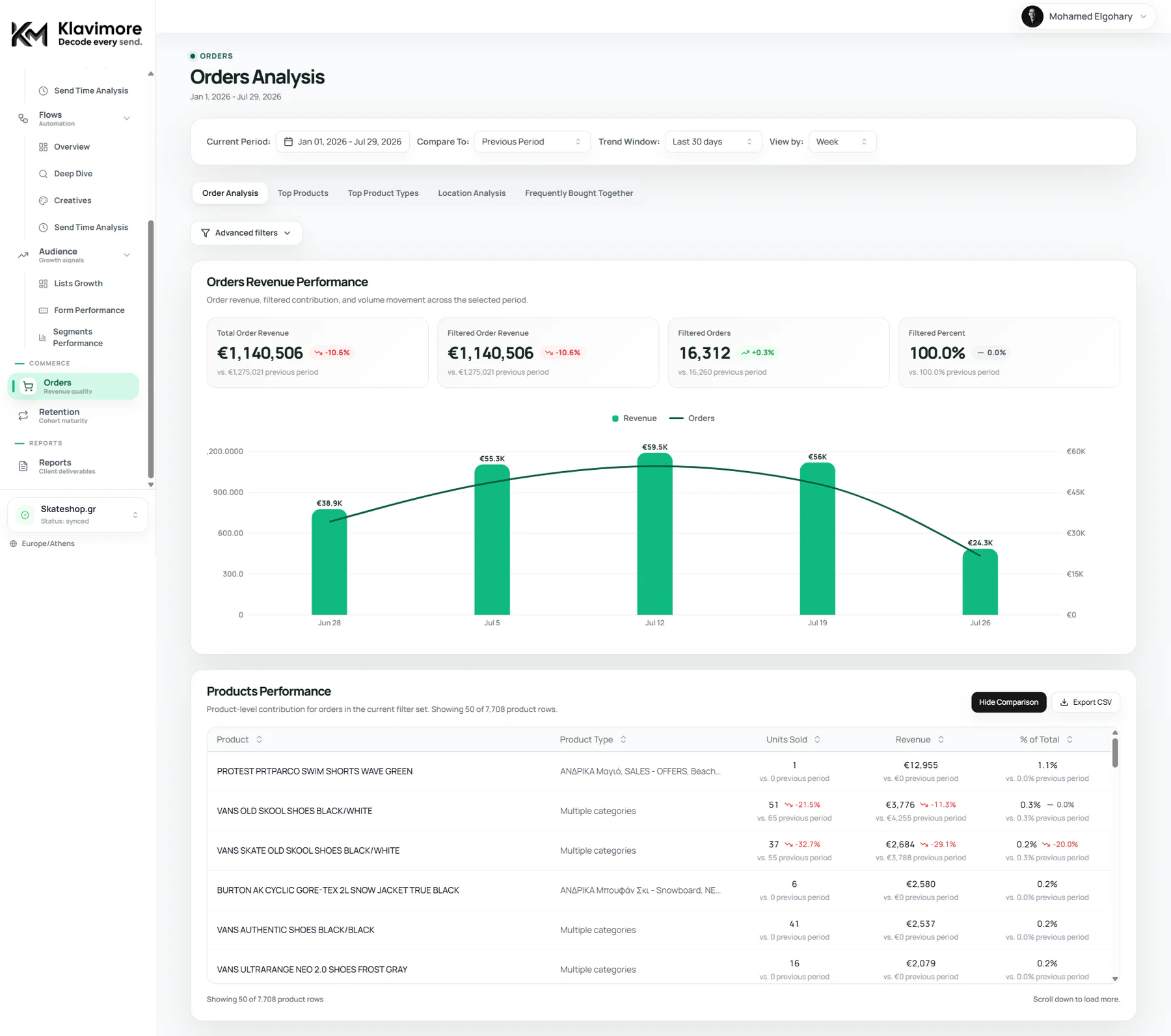Click BURTON AK CYCLIC GORE-TEX snow jacket row
Screen dimensions: 1171x1036
659,890
